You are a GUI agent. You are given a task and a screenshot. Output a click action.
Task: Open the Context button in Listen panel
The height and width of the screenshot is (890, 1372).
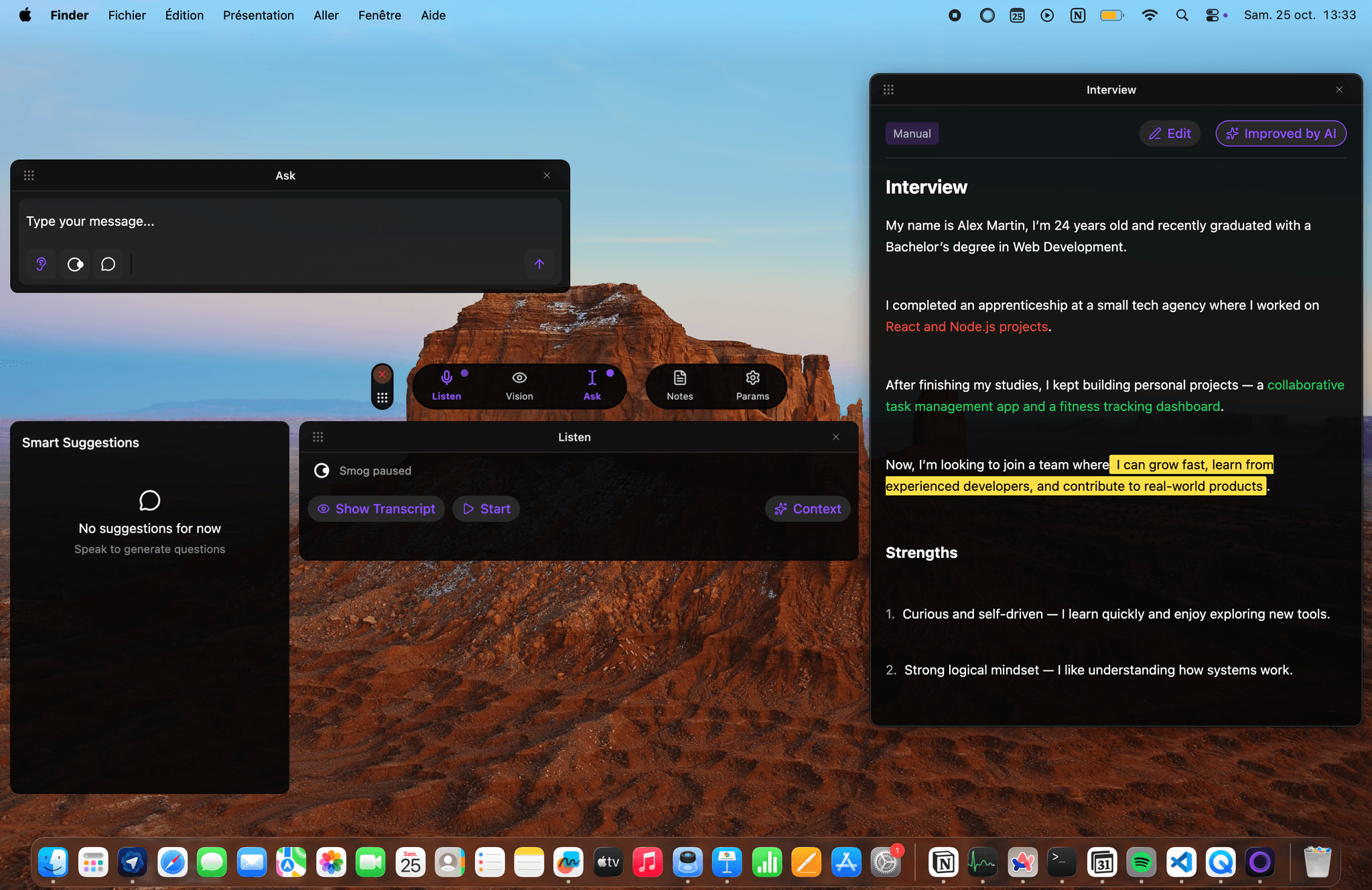[x=807, y=509]
